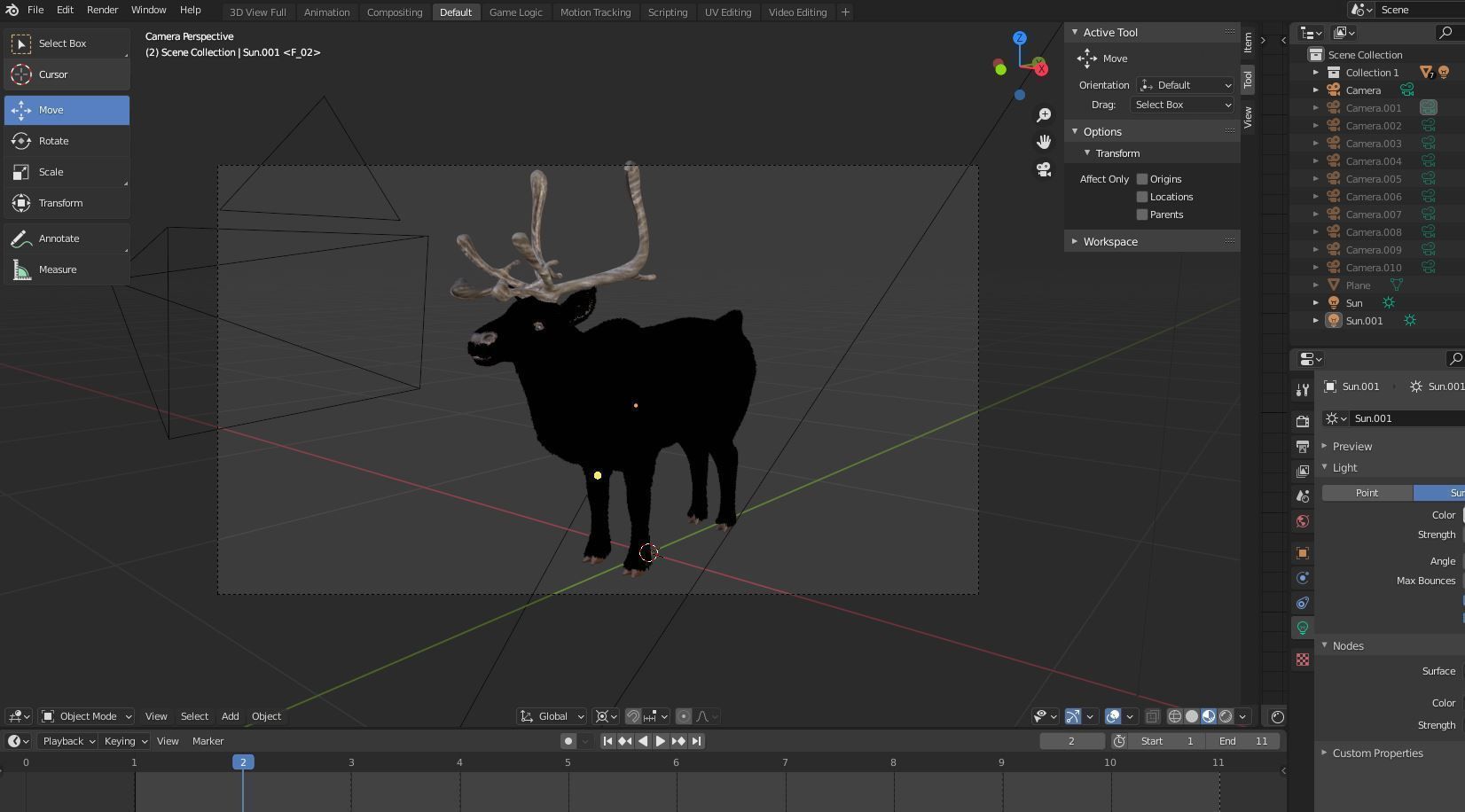Pick the Scale tool

pyautogui.click(x=67, y=172)
